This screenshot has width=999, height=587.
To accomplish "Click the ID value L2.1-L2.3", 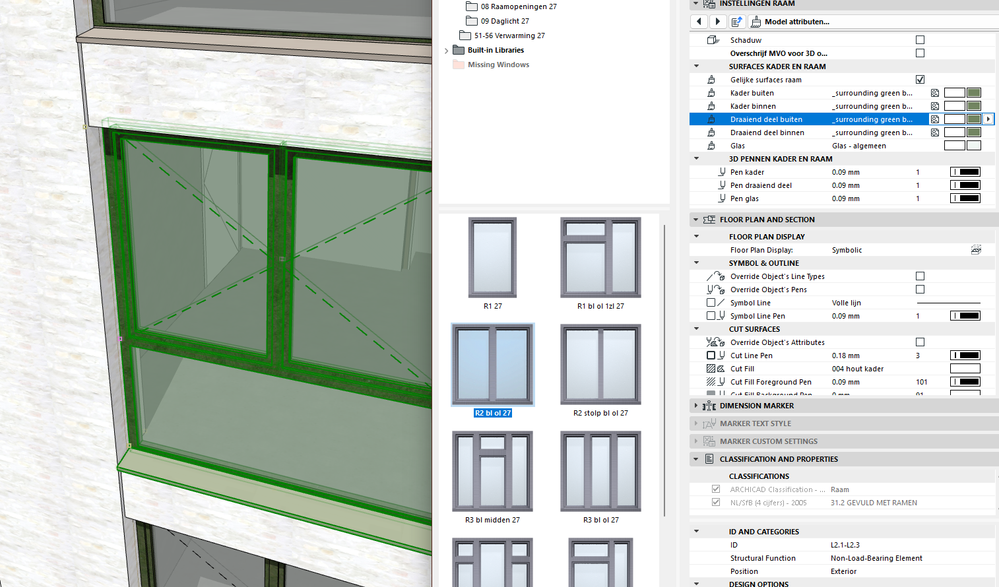I will point(845,545).
